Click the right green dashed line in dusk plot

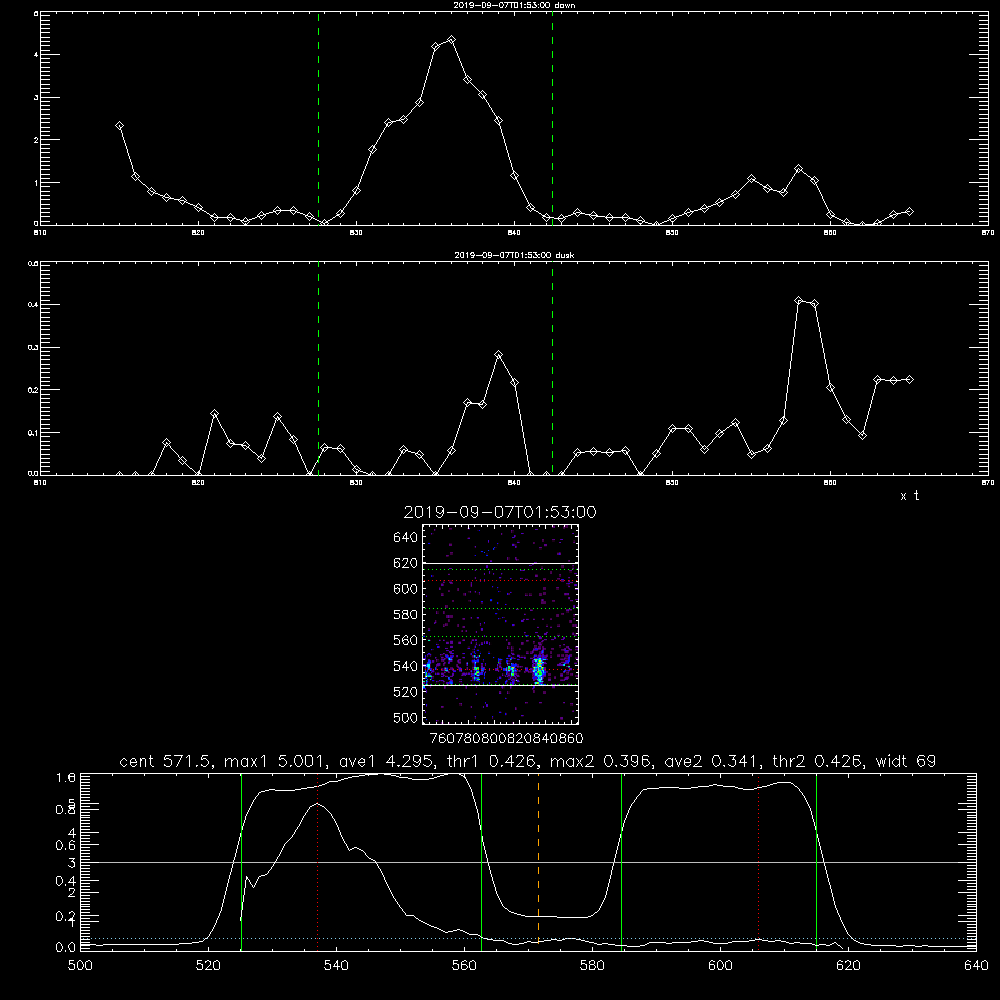(x=552, y=368)
